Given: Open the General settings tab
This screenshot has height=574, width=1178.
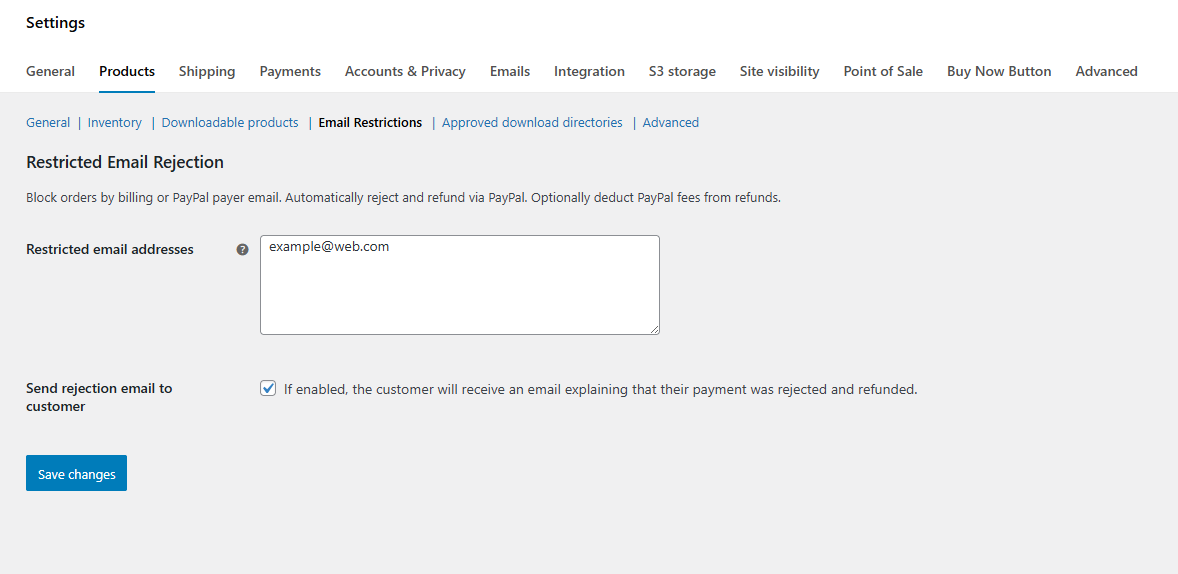Looking at the screenshot, I should (x=50, y=71).
